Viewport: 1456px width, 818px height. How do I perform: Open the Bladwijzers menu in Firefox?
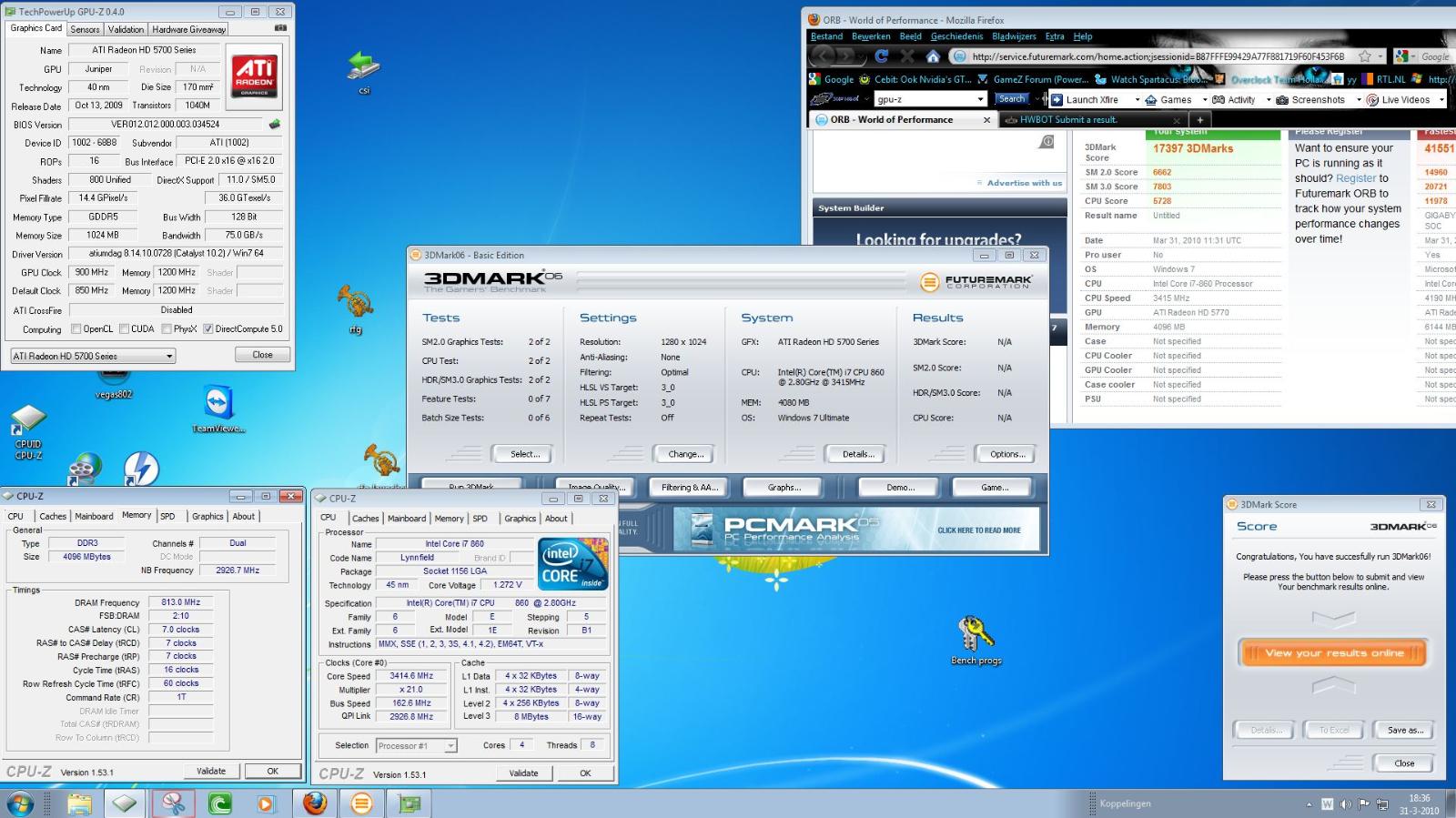click(1014, 36)
